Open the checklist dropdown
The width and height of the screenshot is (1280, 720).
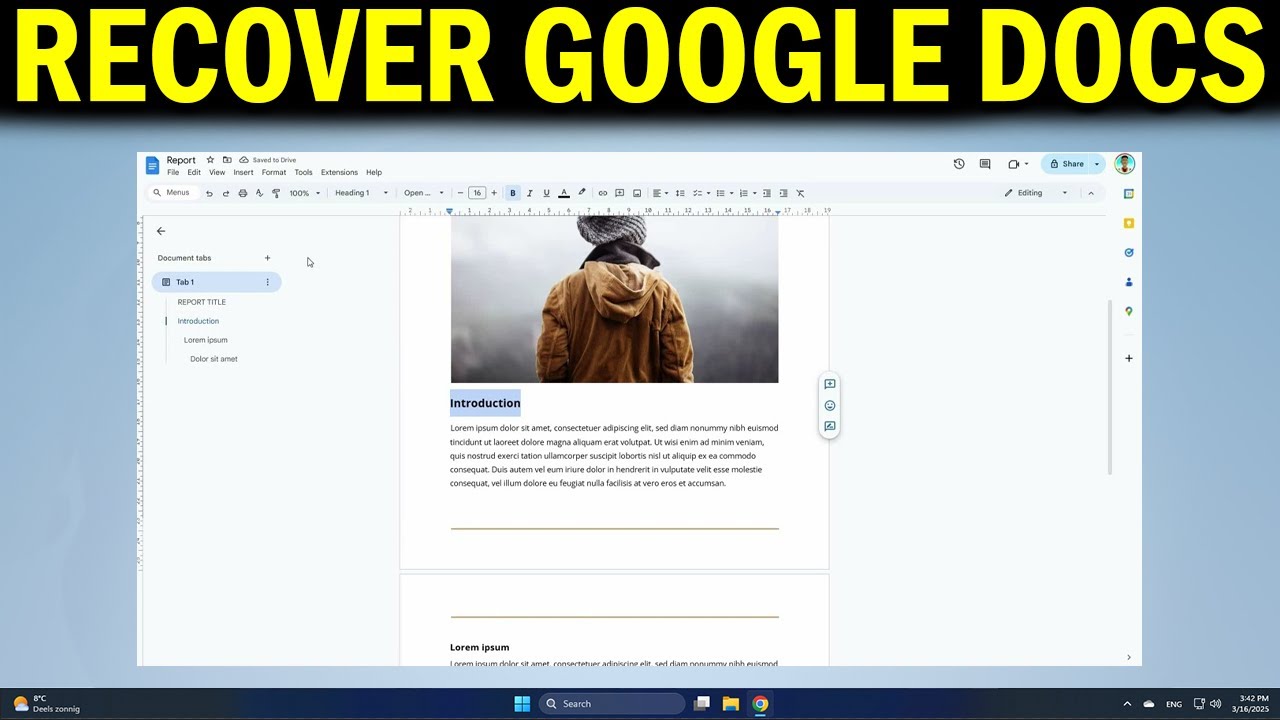click(x=702, y=193)
